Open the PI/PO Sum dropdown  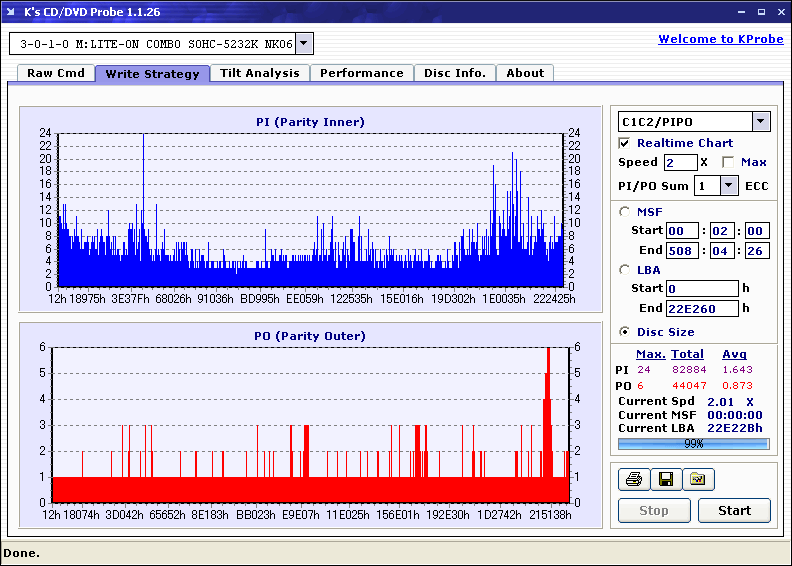pyautogui.click(x=728, y=186)
